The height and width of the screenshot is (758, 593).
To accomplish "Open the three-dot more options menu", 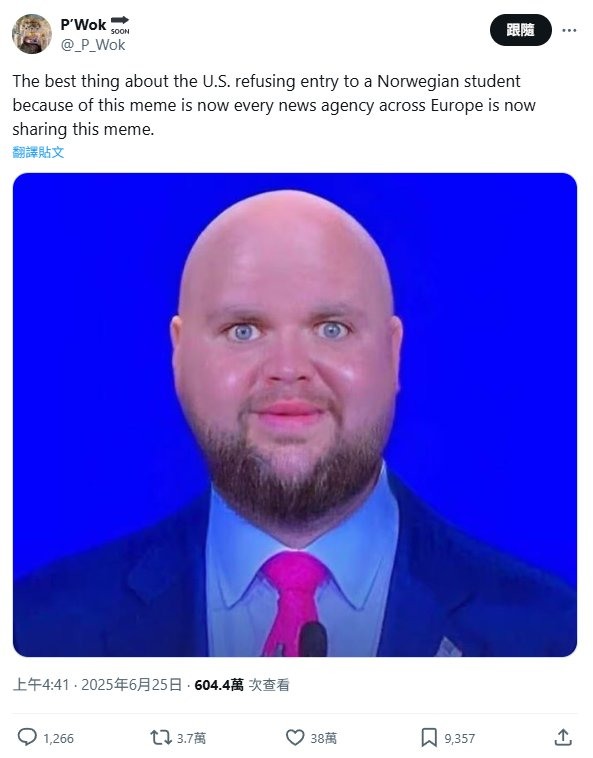I will click(x=569, y=30).
